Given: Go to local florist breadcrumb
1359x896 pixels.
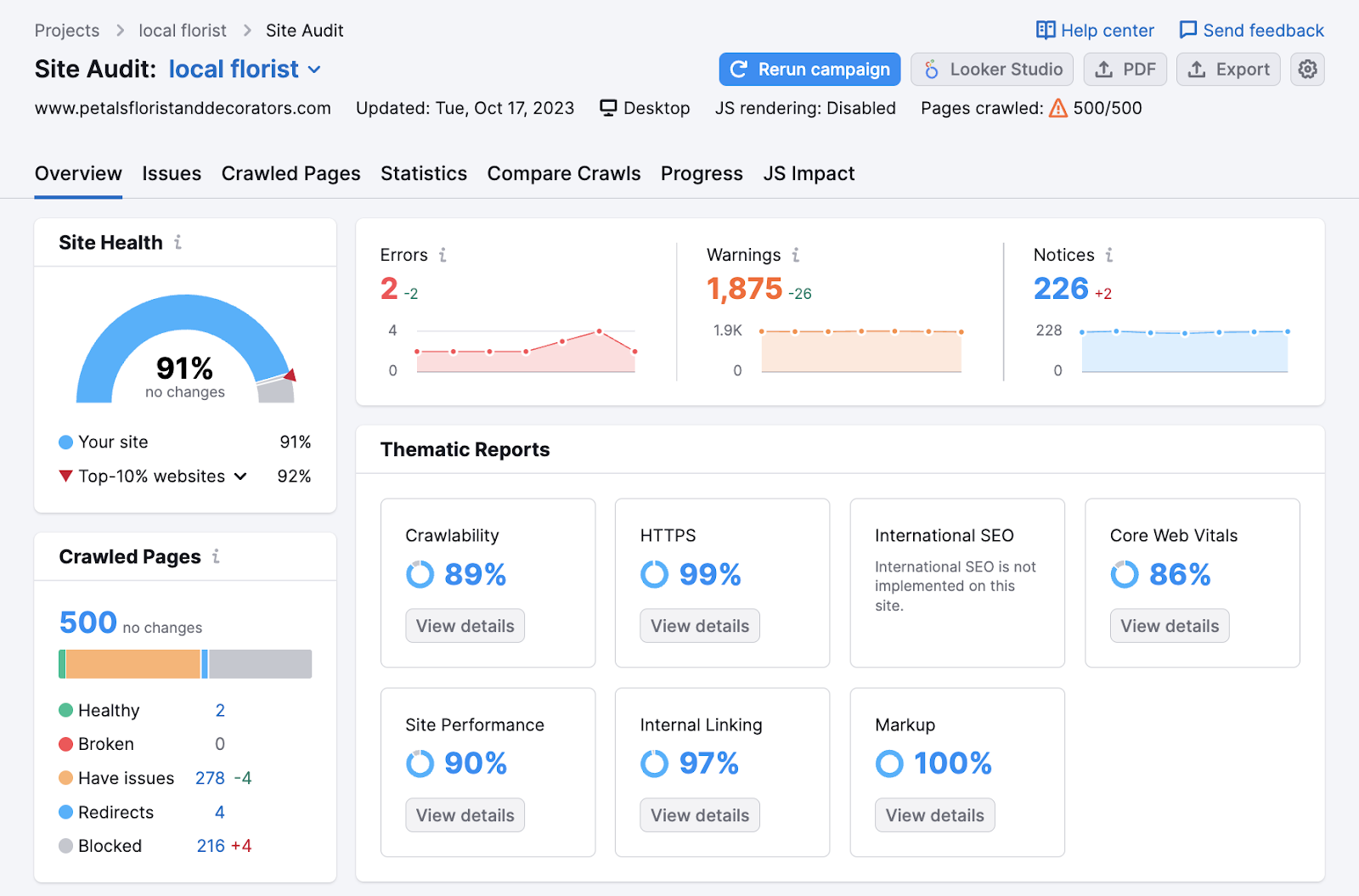Looking at the screenshot, I should pyautogui.click(x=183, y=31).
